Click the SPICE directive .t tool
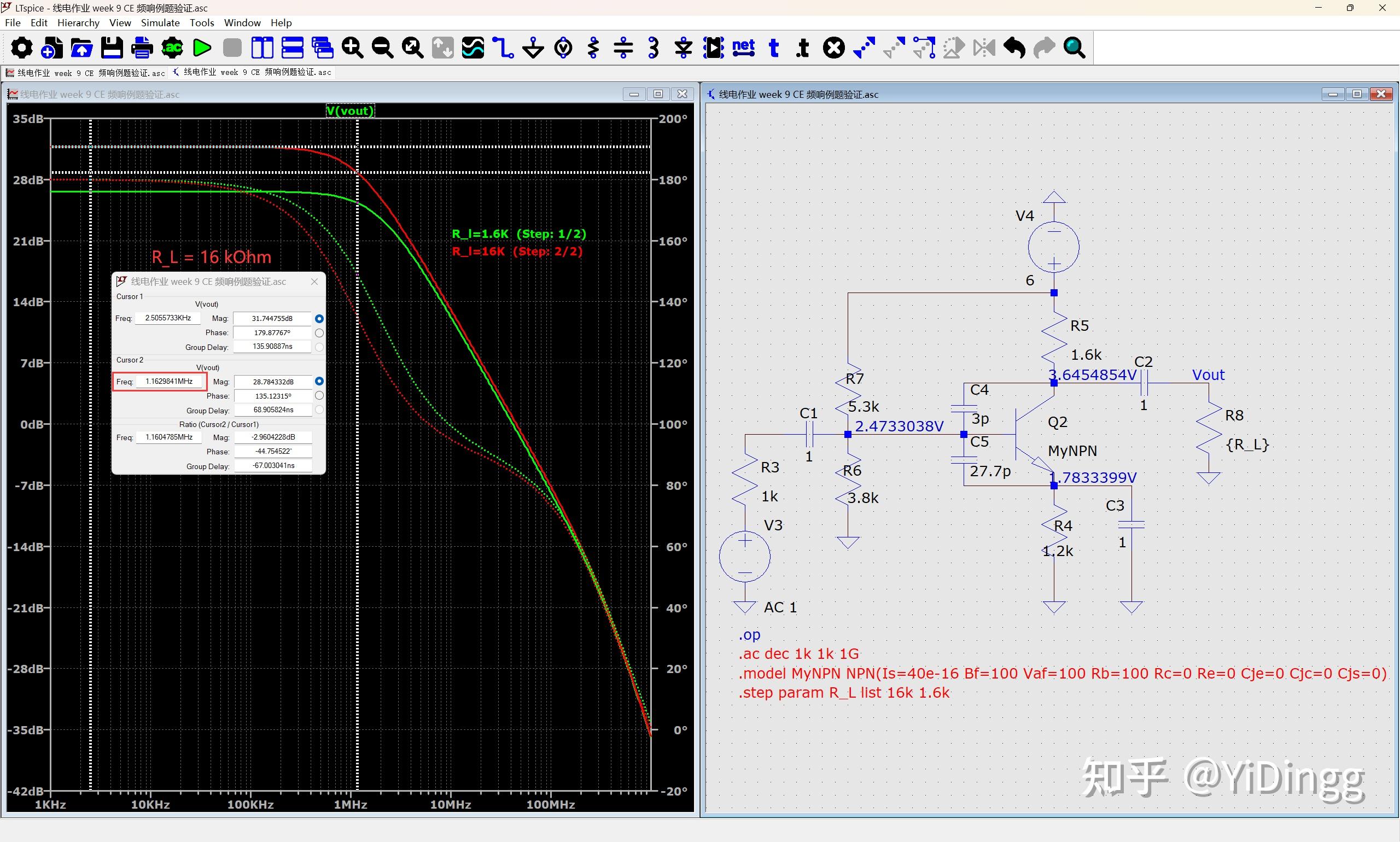 [803, 48]
